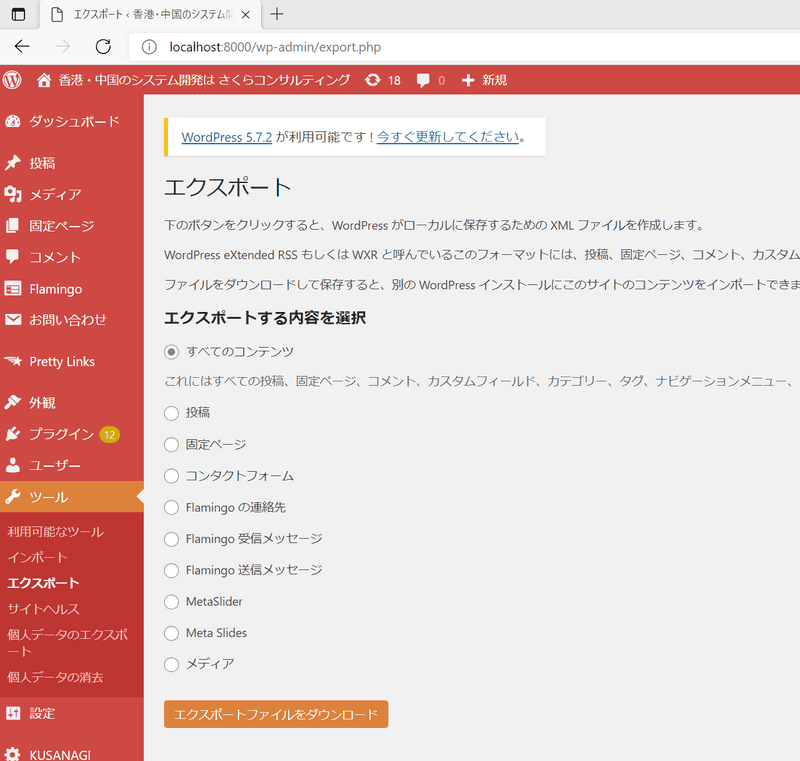Open the プラグイン menu in sidebar
The image size is (800, 761).
coord(61,434)
